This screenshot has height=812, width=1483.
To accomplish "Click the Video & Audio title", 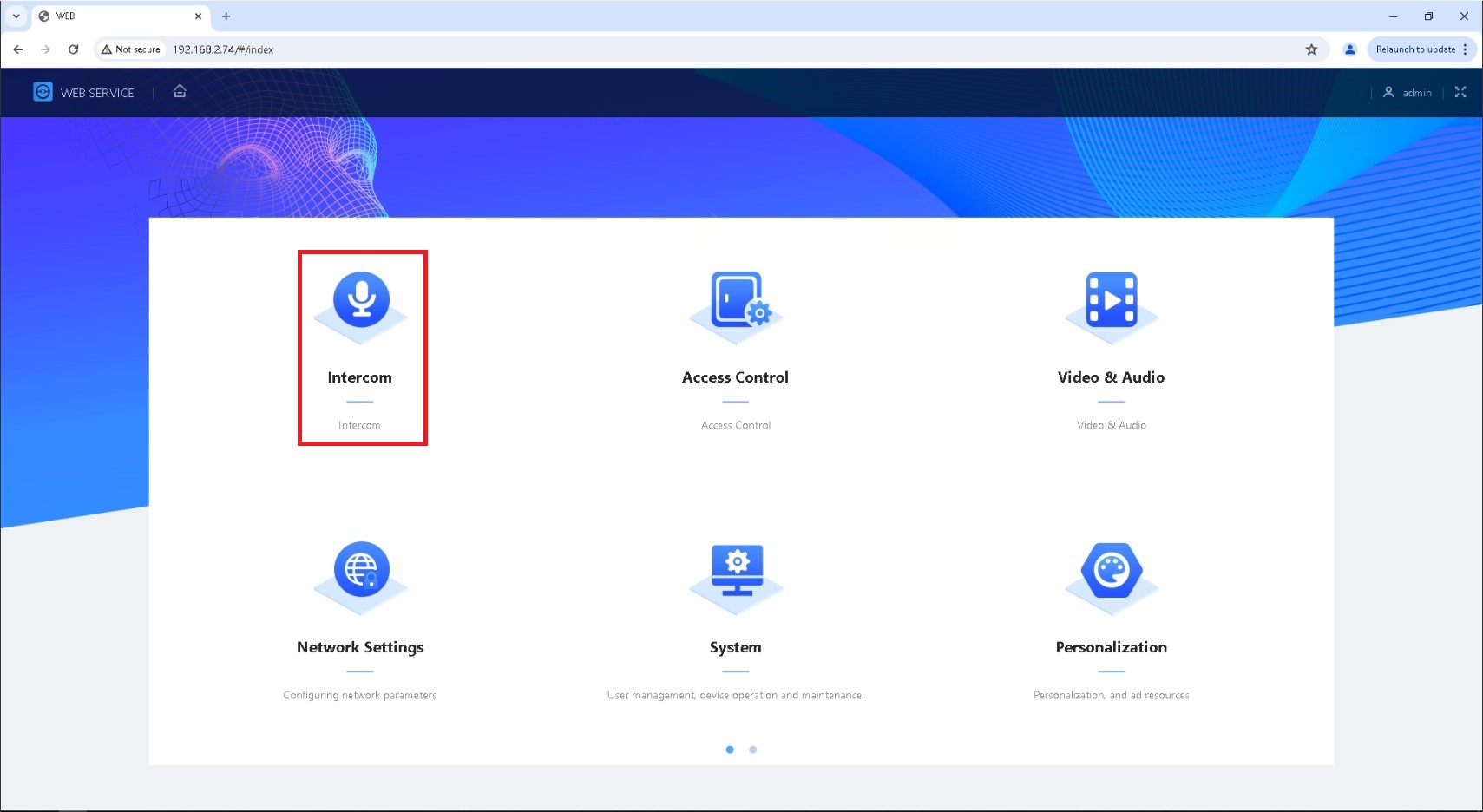I will pyautogui.click(x=1111, y=377).
